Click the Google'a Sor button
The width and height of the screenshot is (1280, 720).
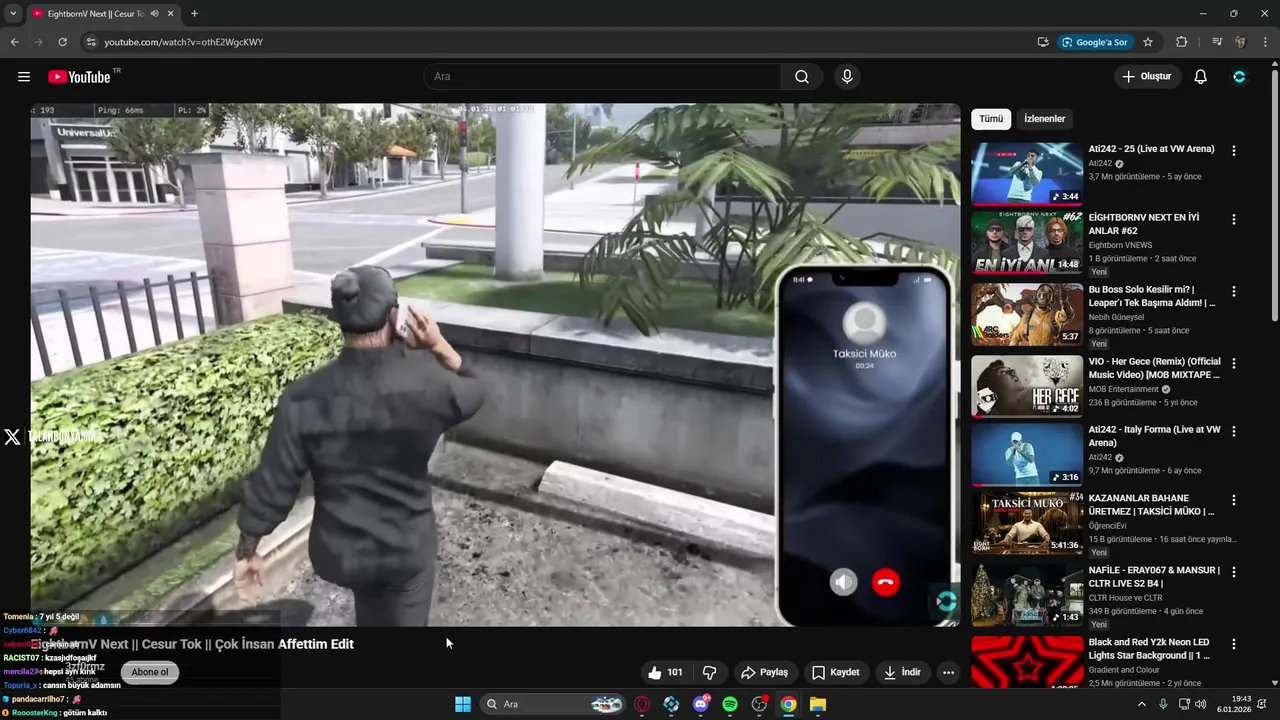(1095, 42)
